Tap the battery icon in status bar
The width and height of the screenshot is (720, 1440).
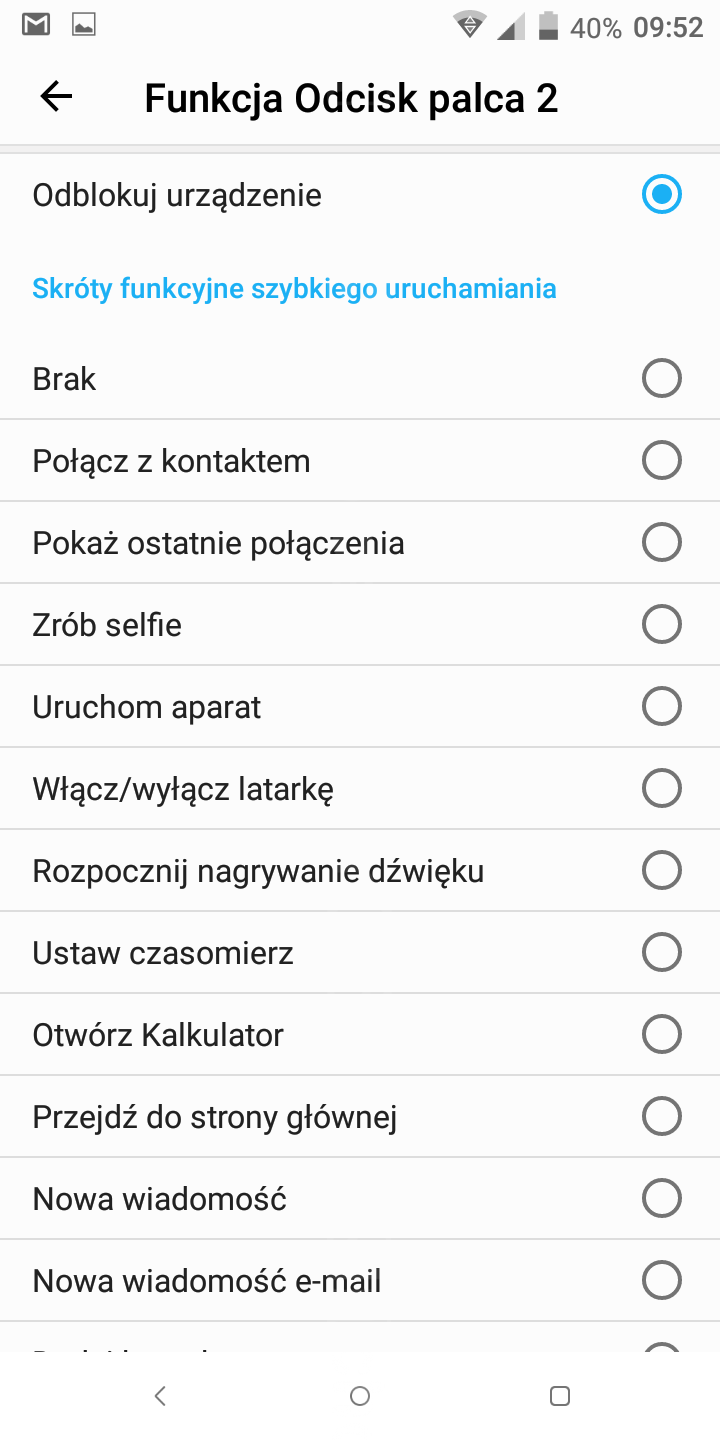(548, 26)
